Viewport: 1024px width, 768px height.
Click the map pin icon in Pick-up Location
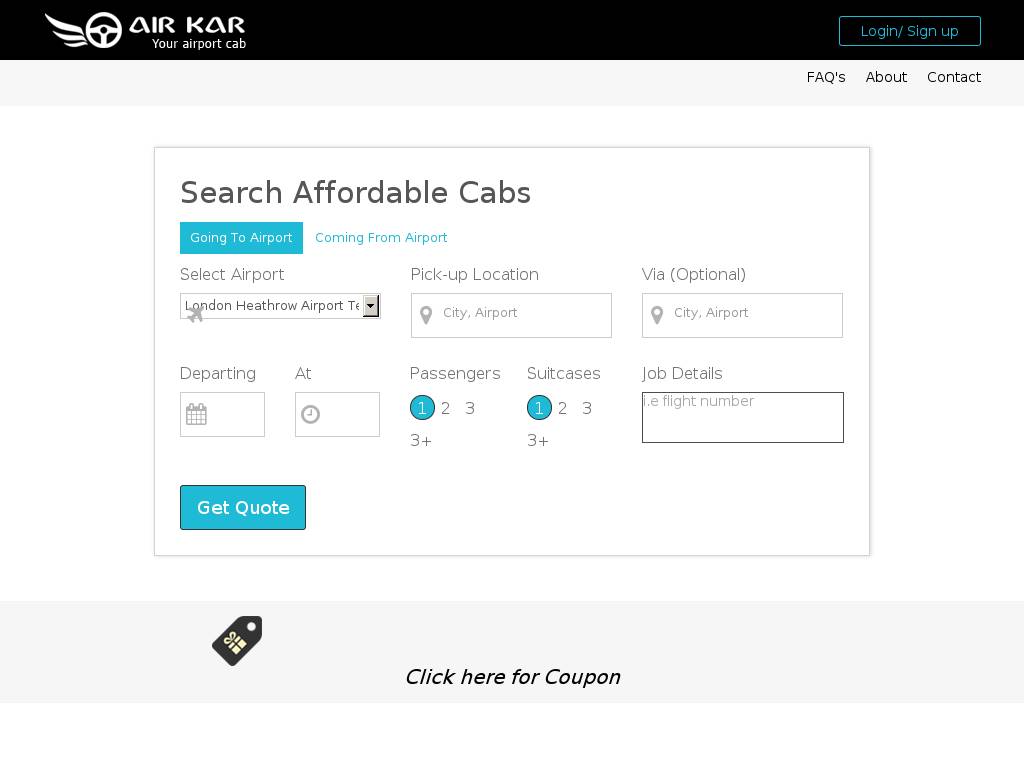coord(426,315)
